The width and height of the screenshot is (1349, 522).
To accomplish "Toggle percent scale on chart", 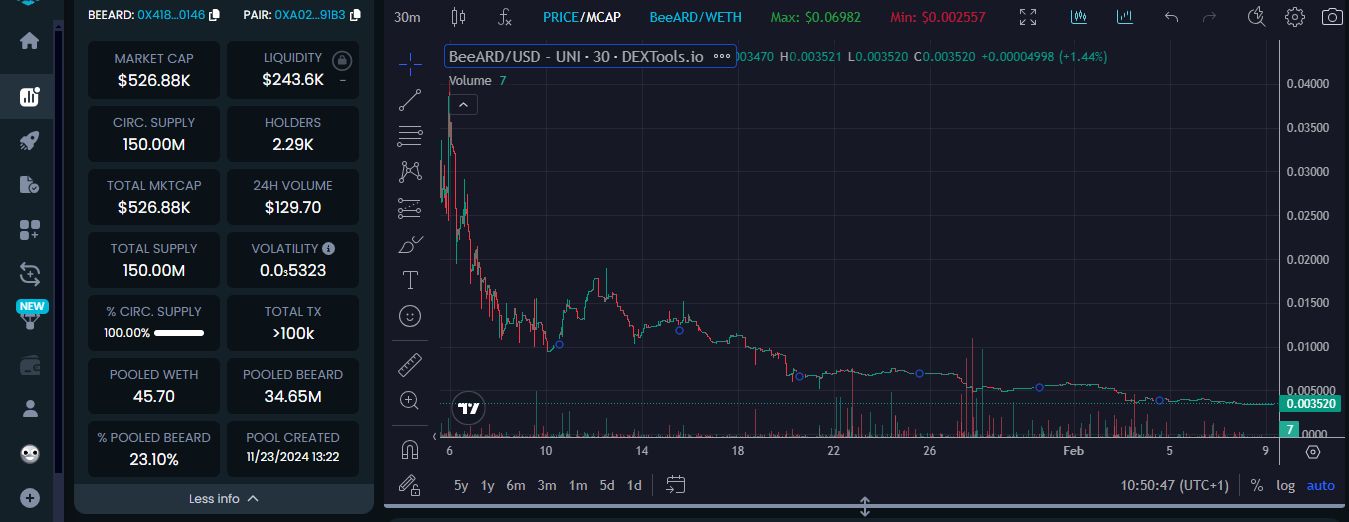I will (1256, 485).
